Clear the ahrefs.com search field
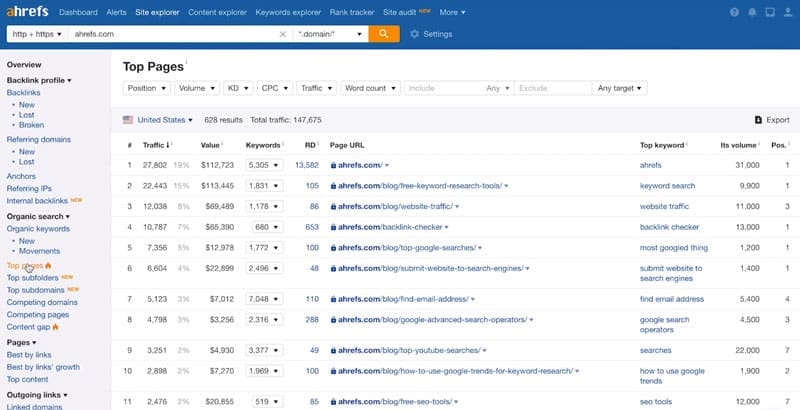Image resolution: width=800 pixels, height=410 pixels. [282, 34]
